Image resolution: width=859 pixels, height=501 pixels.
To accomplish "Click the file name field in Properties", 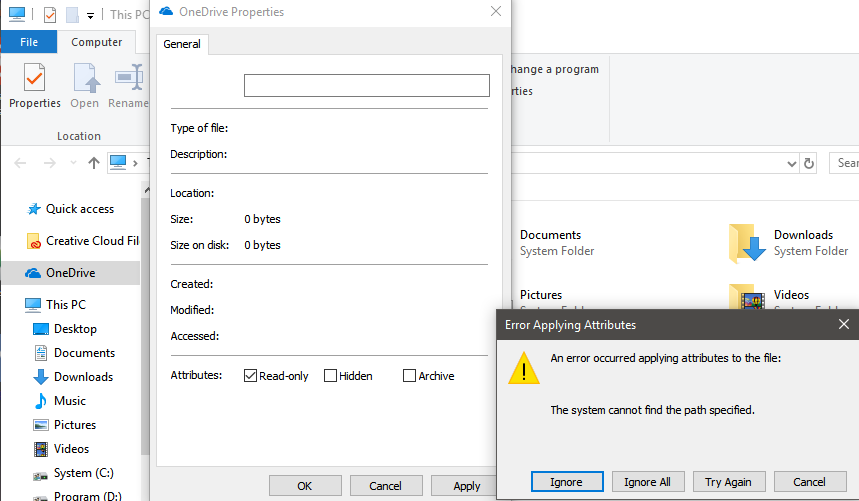I will (366, 85).
